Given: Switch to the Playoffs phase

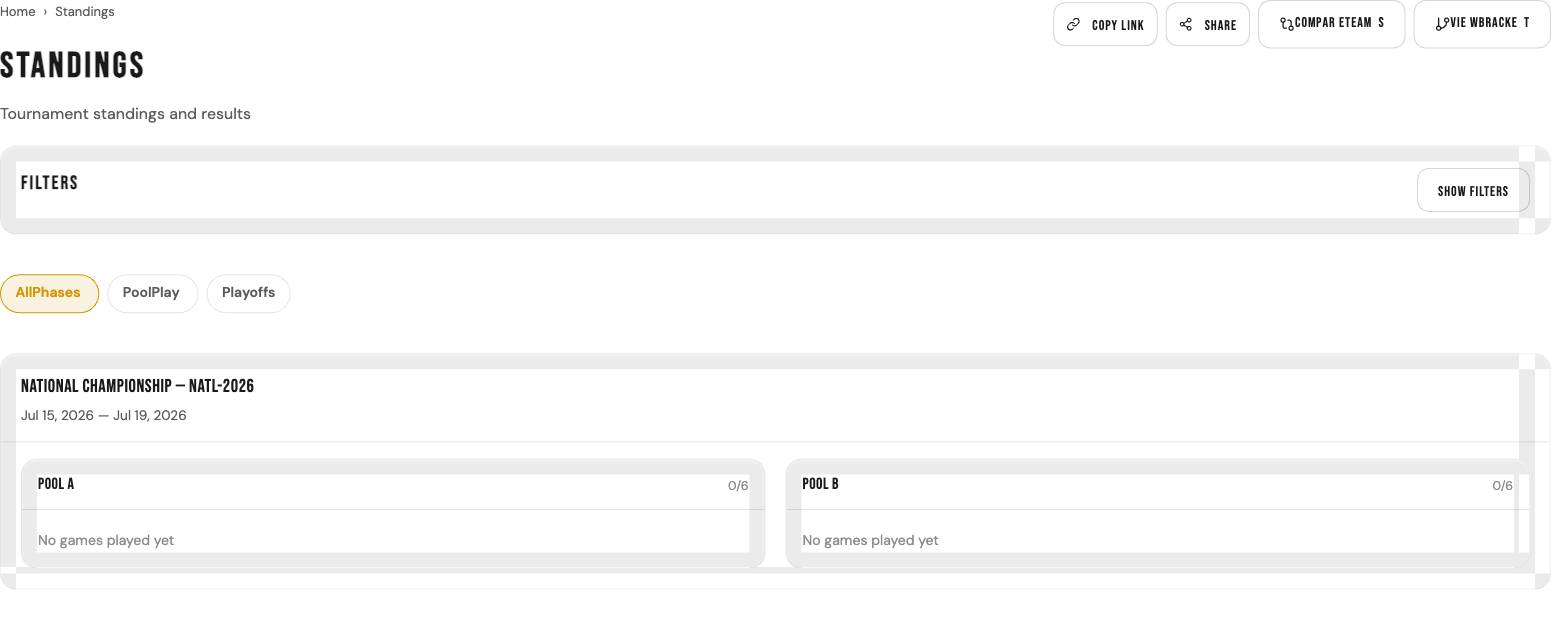Looking at the screenshot, I should pyautogui.click(x=248, y=293).
